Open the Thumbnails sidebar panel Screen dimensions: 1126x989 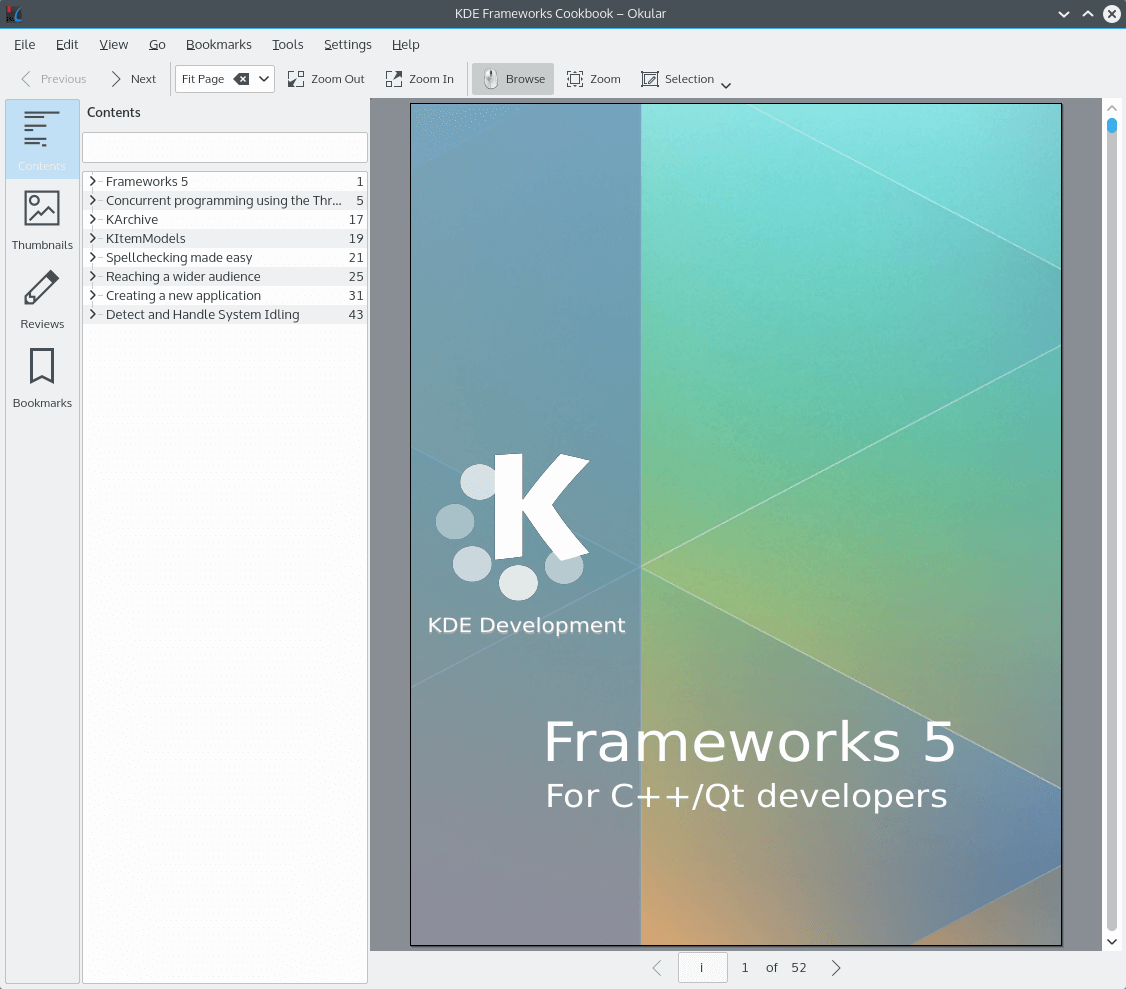(42, 219)
